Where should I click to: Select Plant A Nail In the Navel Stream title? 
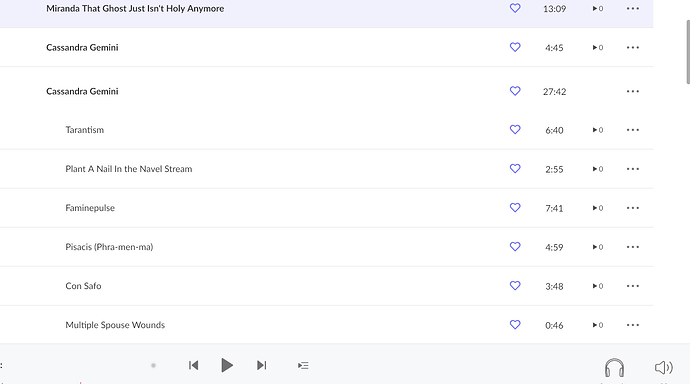tap(128, 169)
